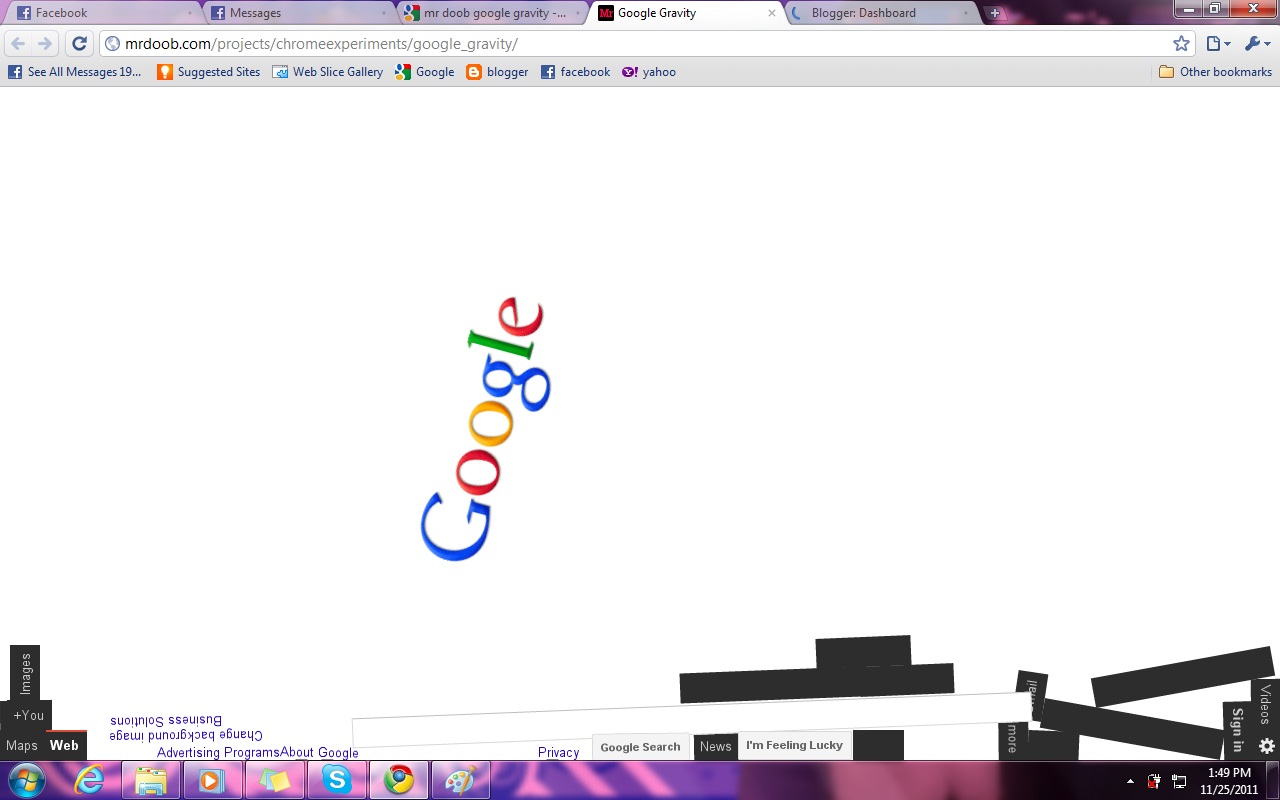Image resolution: width=1280 pixels, height=800 pixels.
Task: Open Windows Media Player from taskbar
Action: tap(213, 780)
